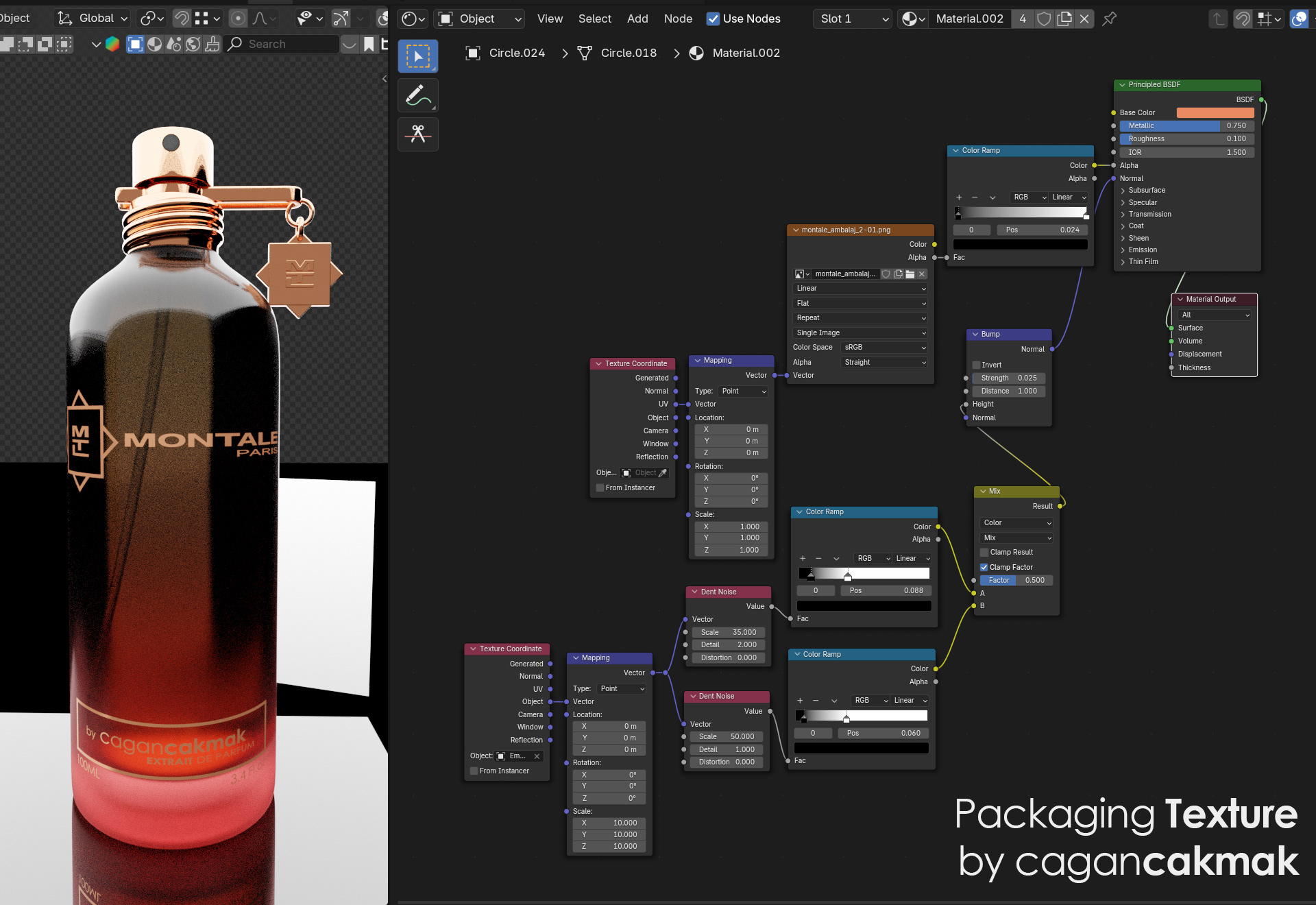Image resolution: width=1316 pixels, height=905 pixels.
Task: Select the Links Cut scissors tool
Action: (417, 134)
